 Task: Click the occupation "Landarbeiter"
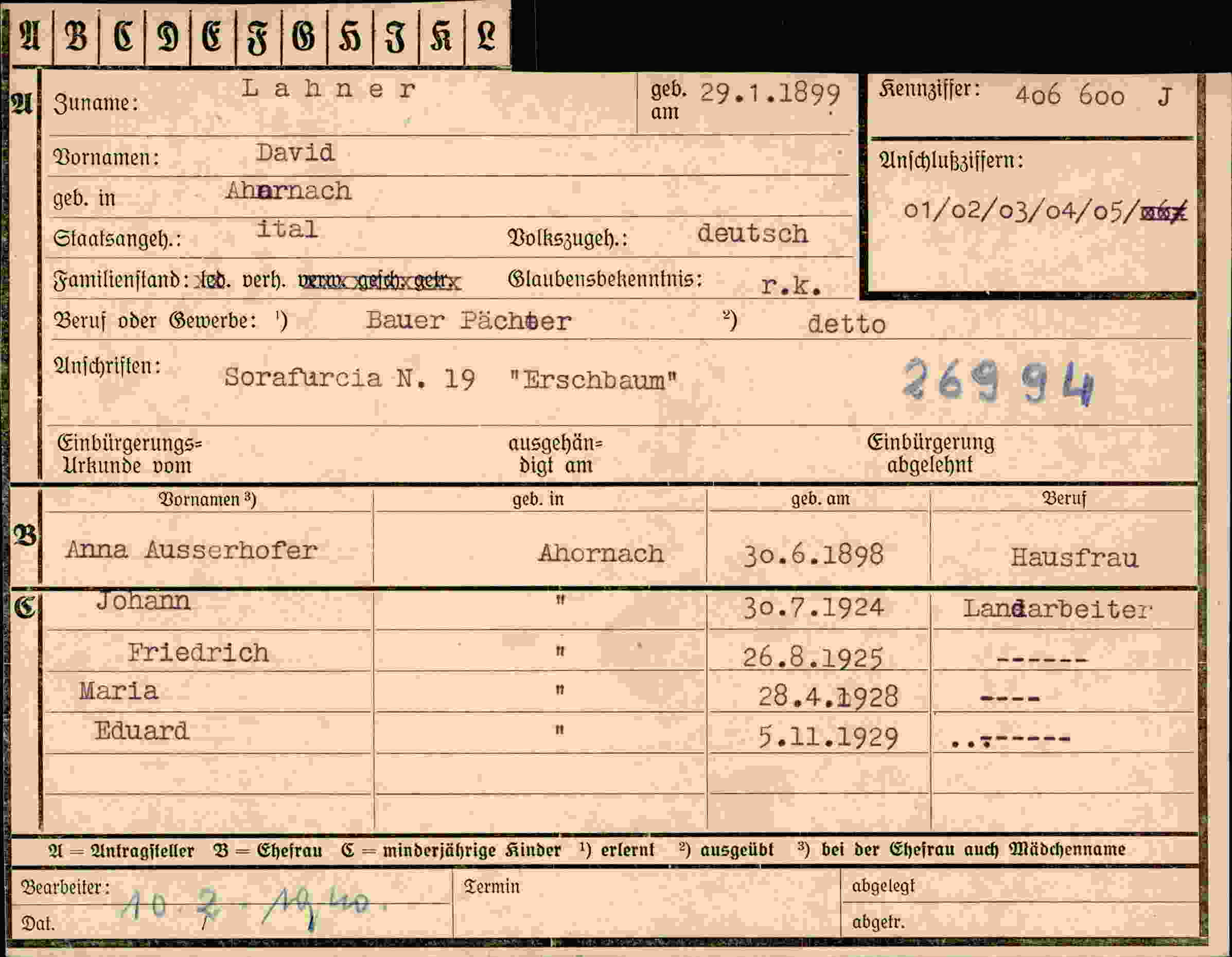(x=1057, y=609)
